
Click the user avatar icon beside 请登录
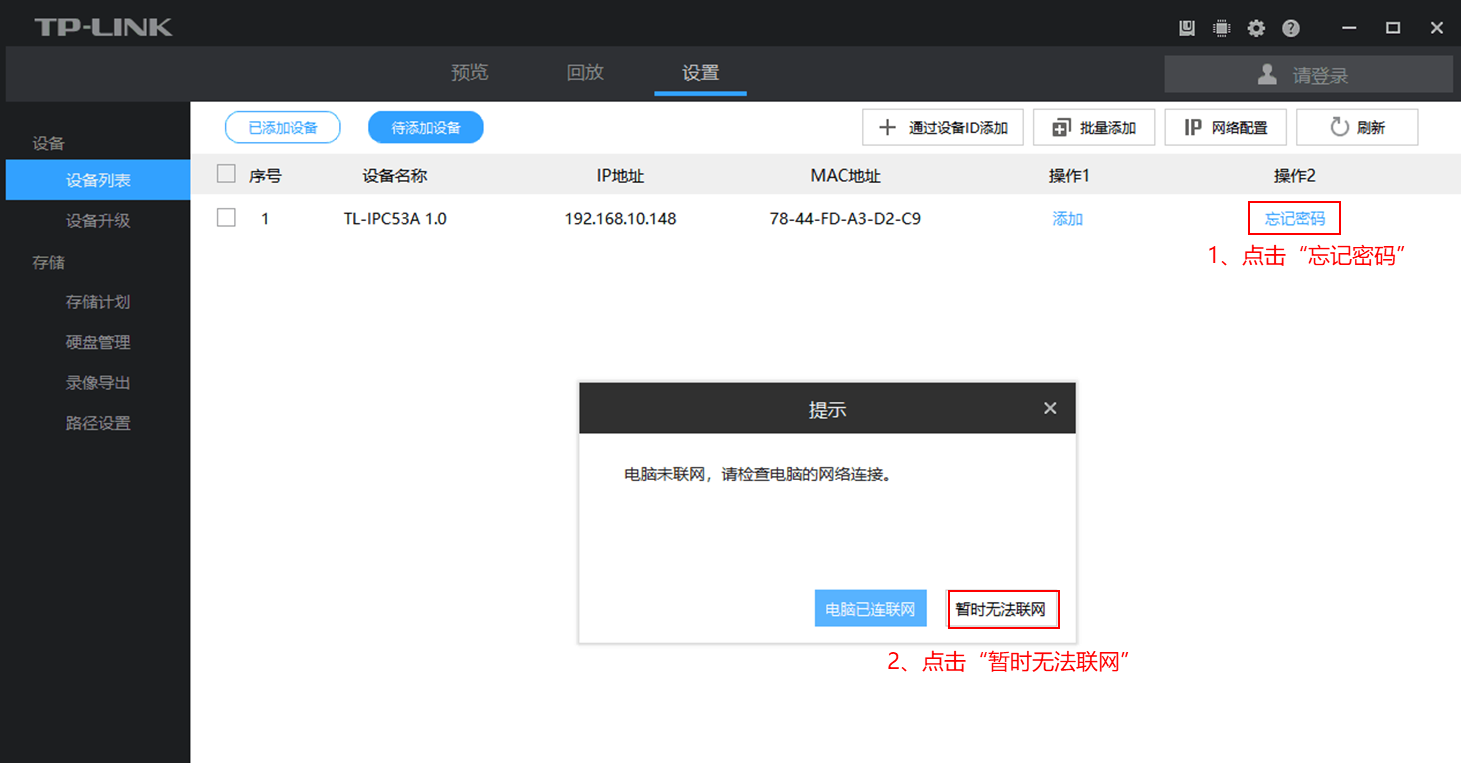1267,74
